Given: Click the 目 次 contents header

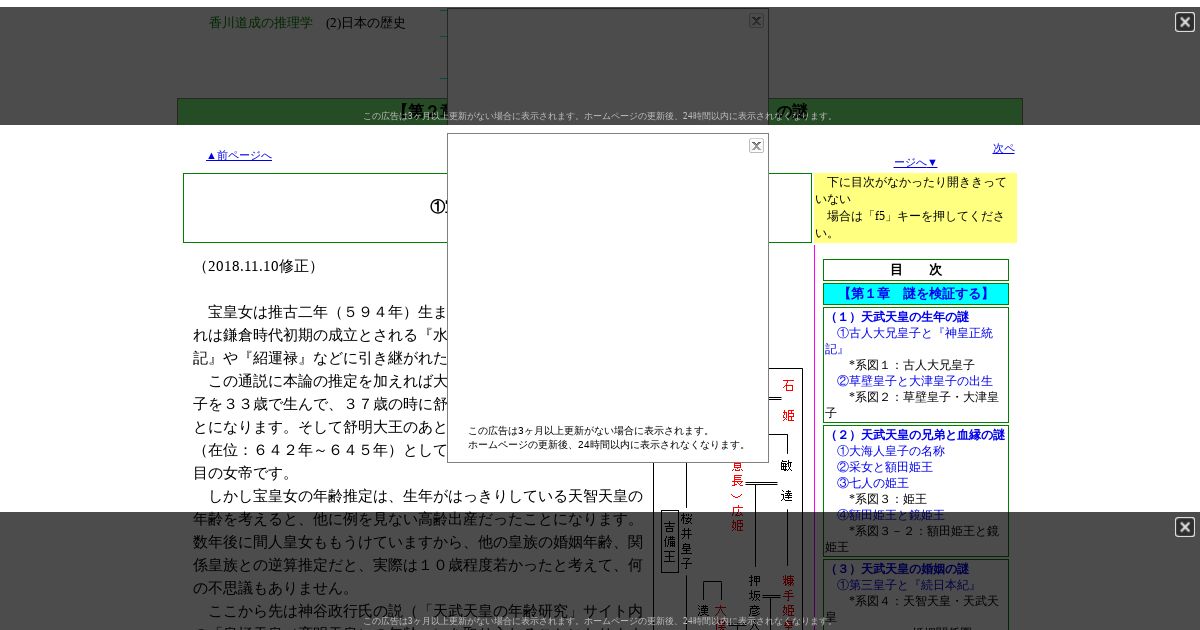Looking at the screenshot, I should click(916, 270).
